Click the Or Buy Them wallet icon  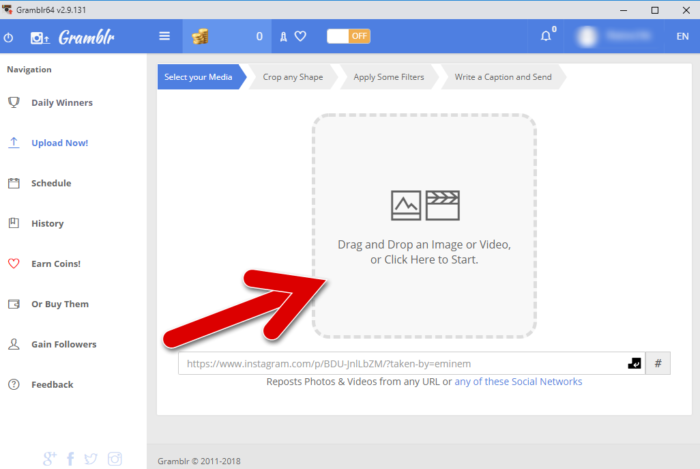(14, 304)
